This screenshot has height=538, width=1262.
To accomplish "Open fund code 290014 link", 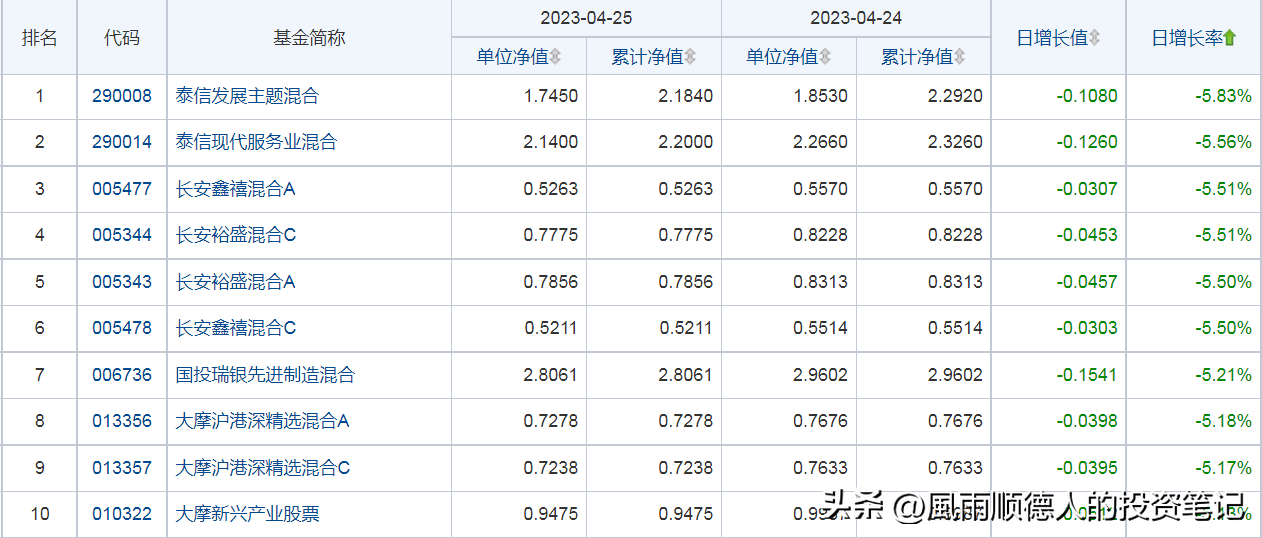I will (x=122, y=143).
